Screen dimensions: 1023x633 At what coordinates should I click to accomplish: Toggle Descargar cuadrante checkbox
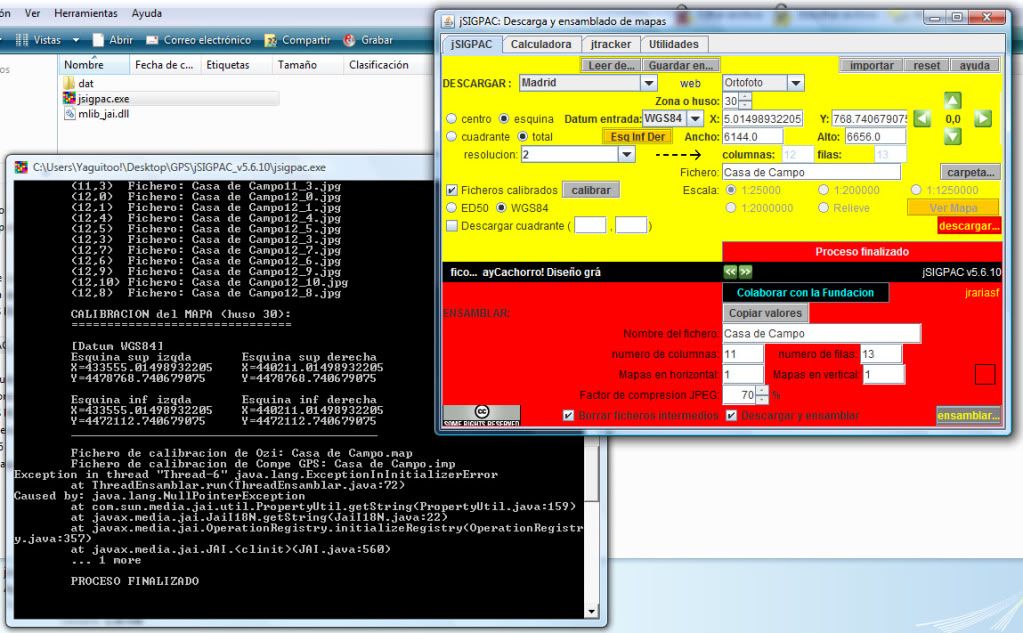tap(451, 226)
